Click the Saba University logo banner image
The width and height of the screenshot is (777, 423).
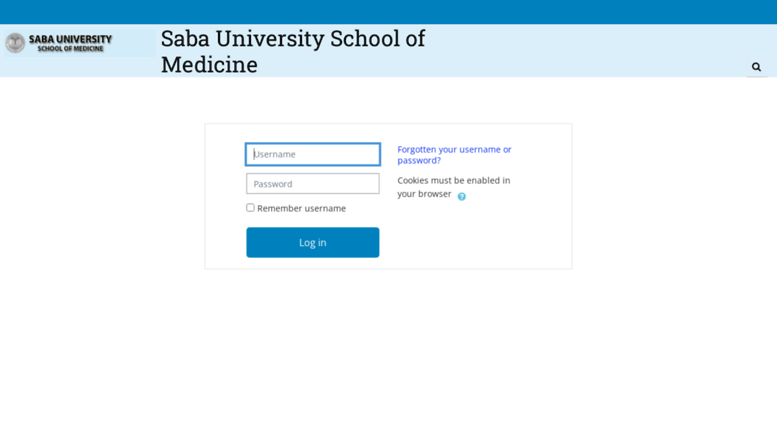(80, 43)
